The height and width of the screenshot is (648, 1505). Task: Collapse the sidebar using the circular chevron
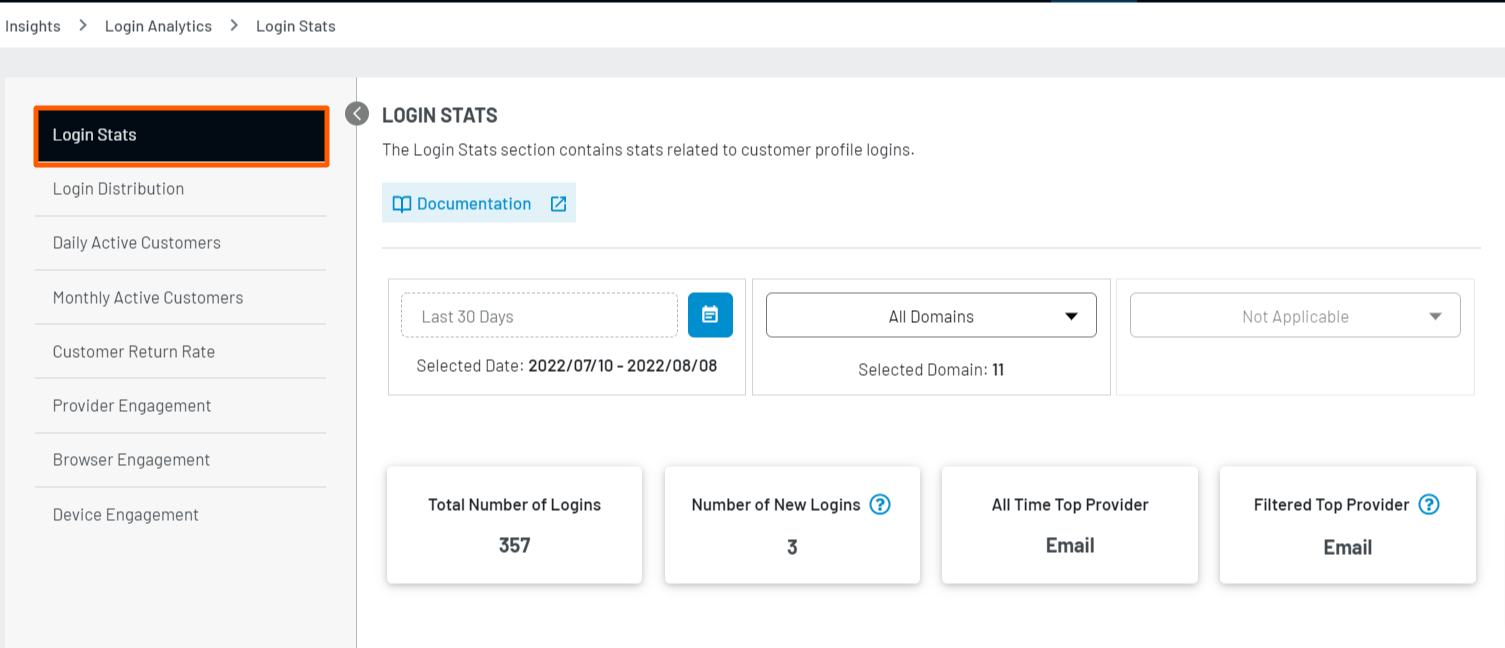[356, 114]
